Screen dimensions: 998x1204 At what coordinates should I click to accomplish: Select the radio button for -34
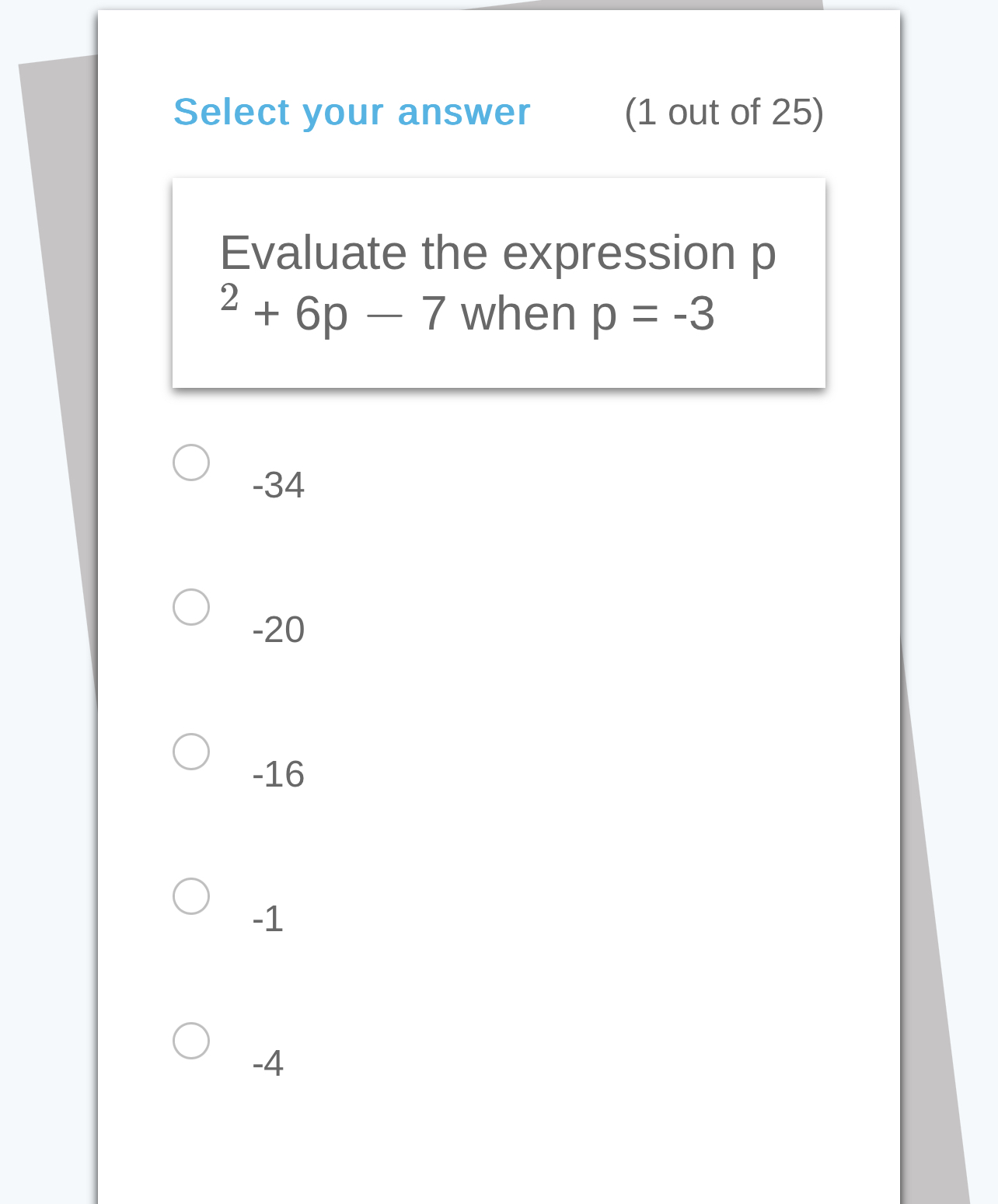click(190, 462)
